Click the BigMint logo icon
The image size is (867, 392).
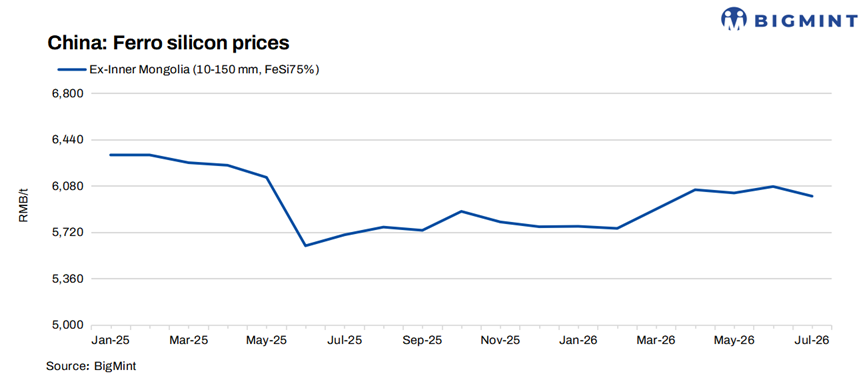coord(734,19)
